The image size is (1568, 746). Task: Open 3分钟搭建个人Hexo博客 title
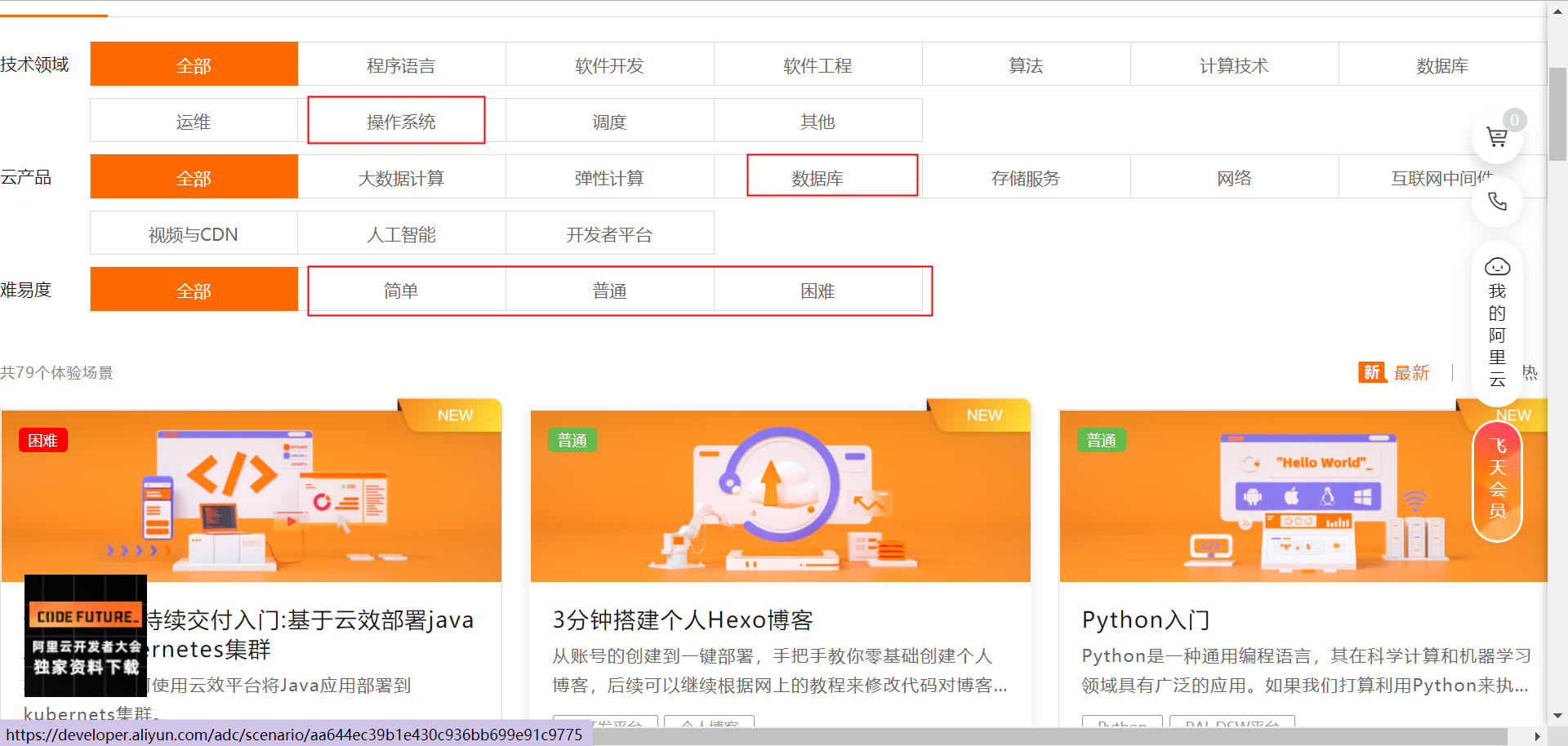point(683,619)
